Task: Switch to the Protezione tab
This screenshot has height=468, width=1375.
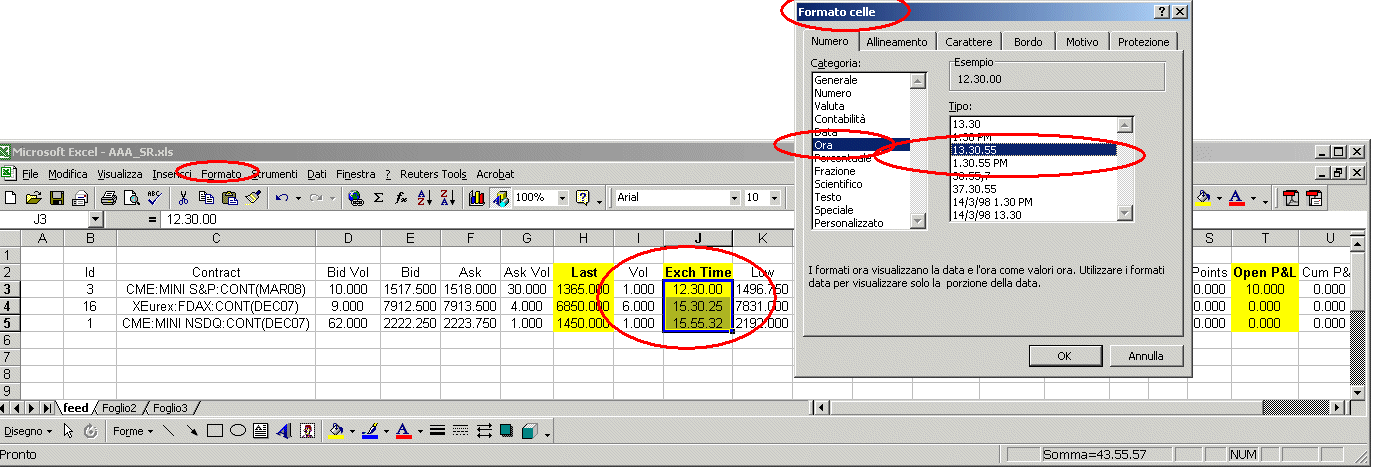Action: 1143,41
